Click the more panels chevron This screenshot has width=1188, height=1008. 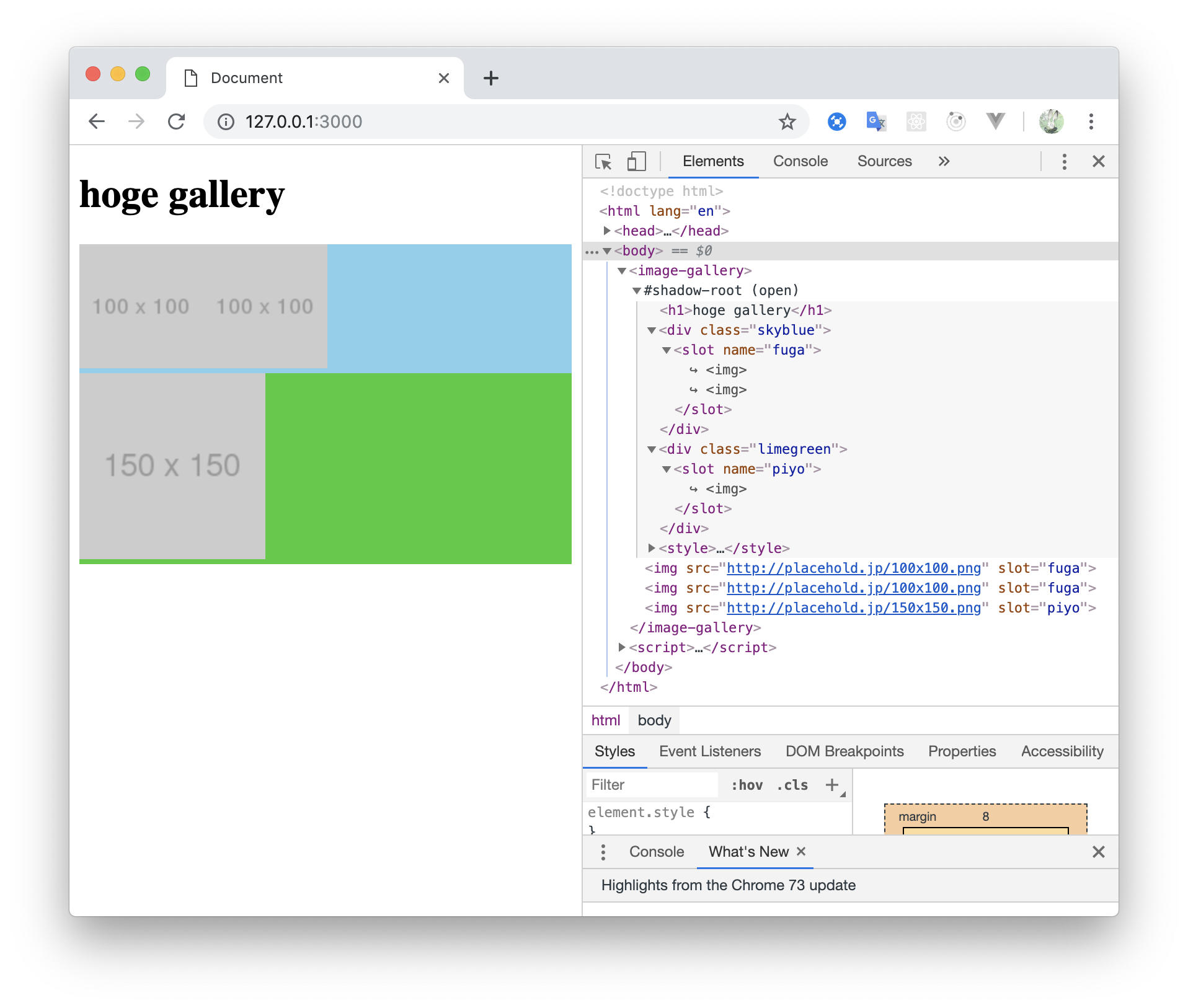point(943,161)
